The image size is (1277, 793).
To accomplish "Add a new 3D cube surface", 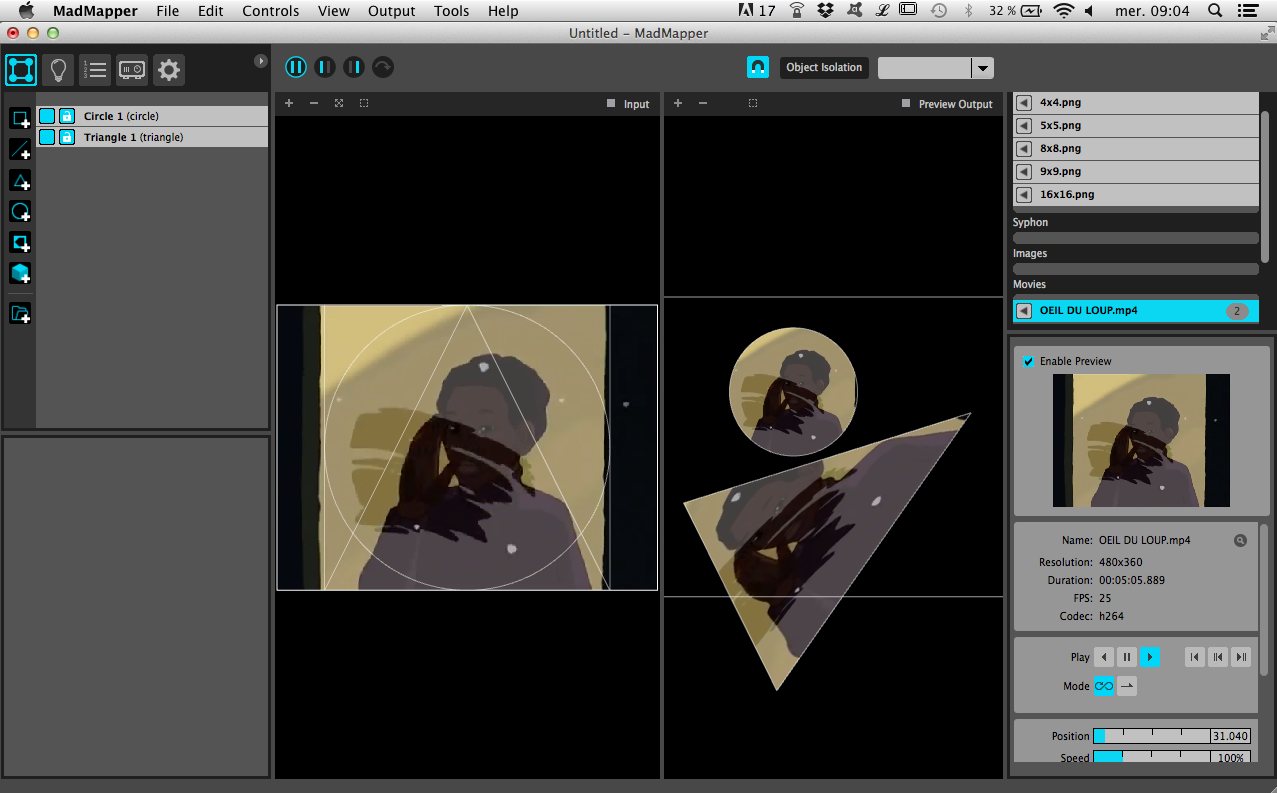I will click(20, 273).
